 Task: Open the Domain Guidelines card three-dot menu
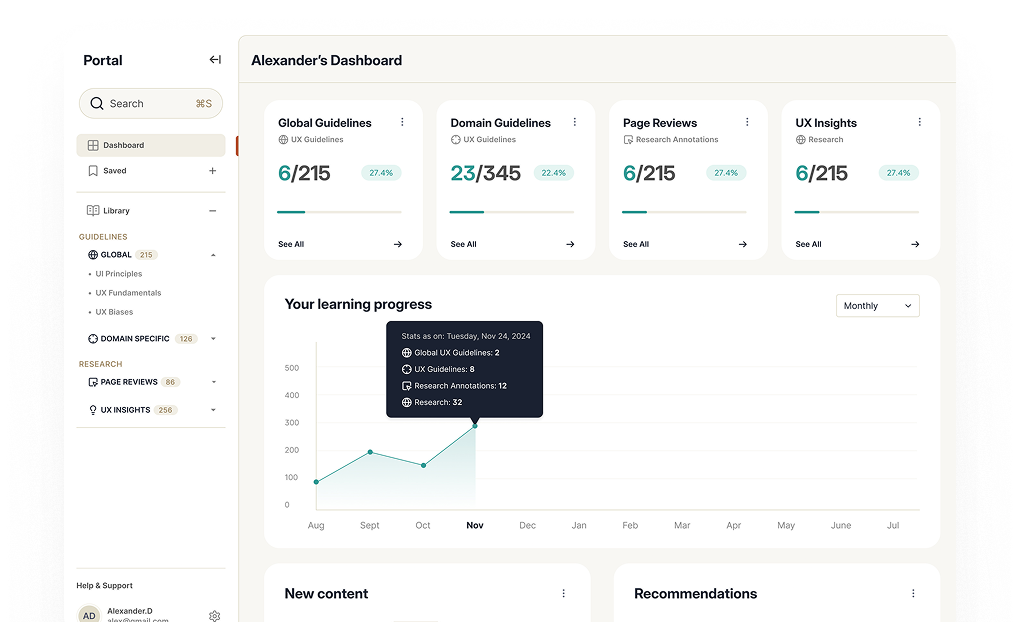coord(575,122)
